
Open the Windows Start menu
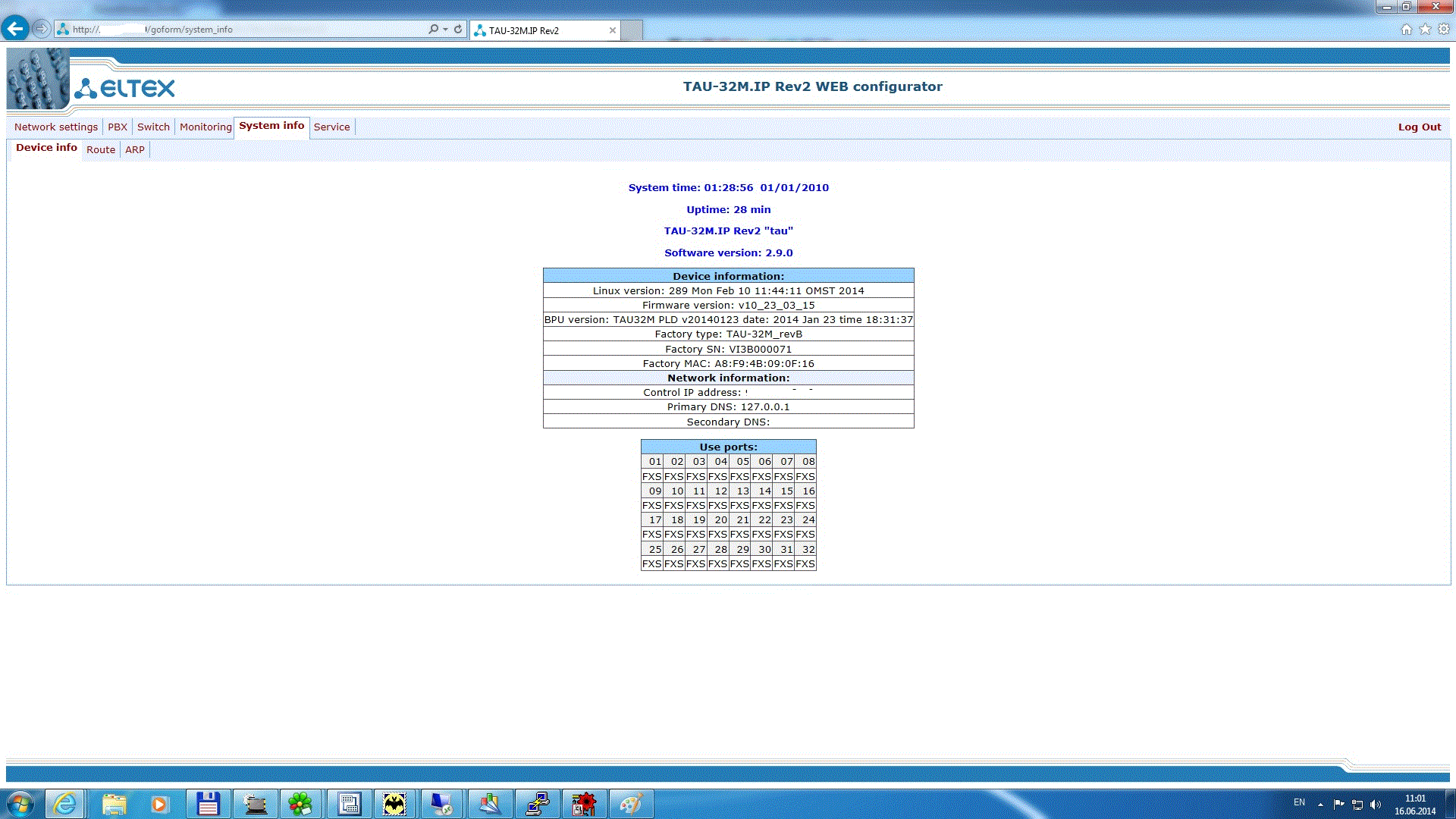point(20,804)
